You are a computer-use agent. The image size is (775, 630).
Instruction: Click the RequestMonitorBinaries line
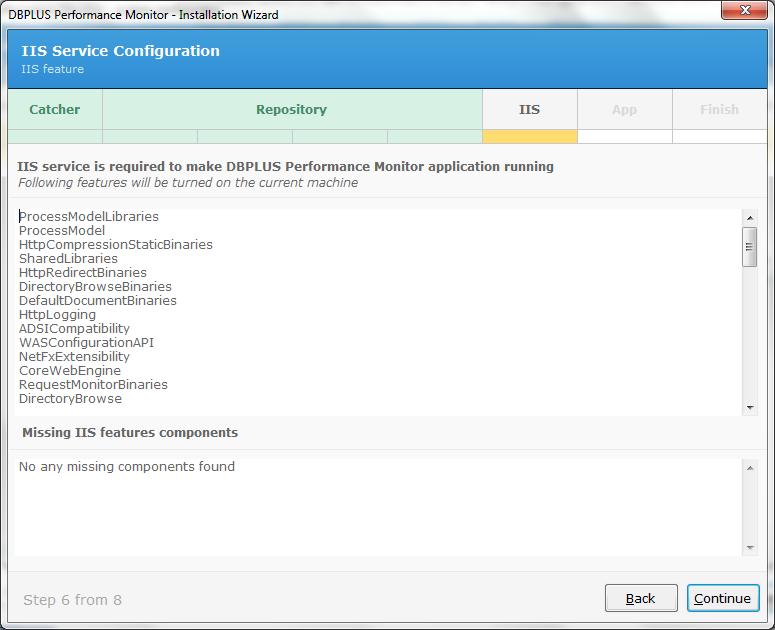click(93, 384)
